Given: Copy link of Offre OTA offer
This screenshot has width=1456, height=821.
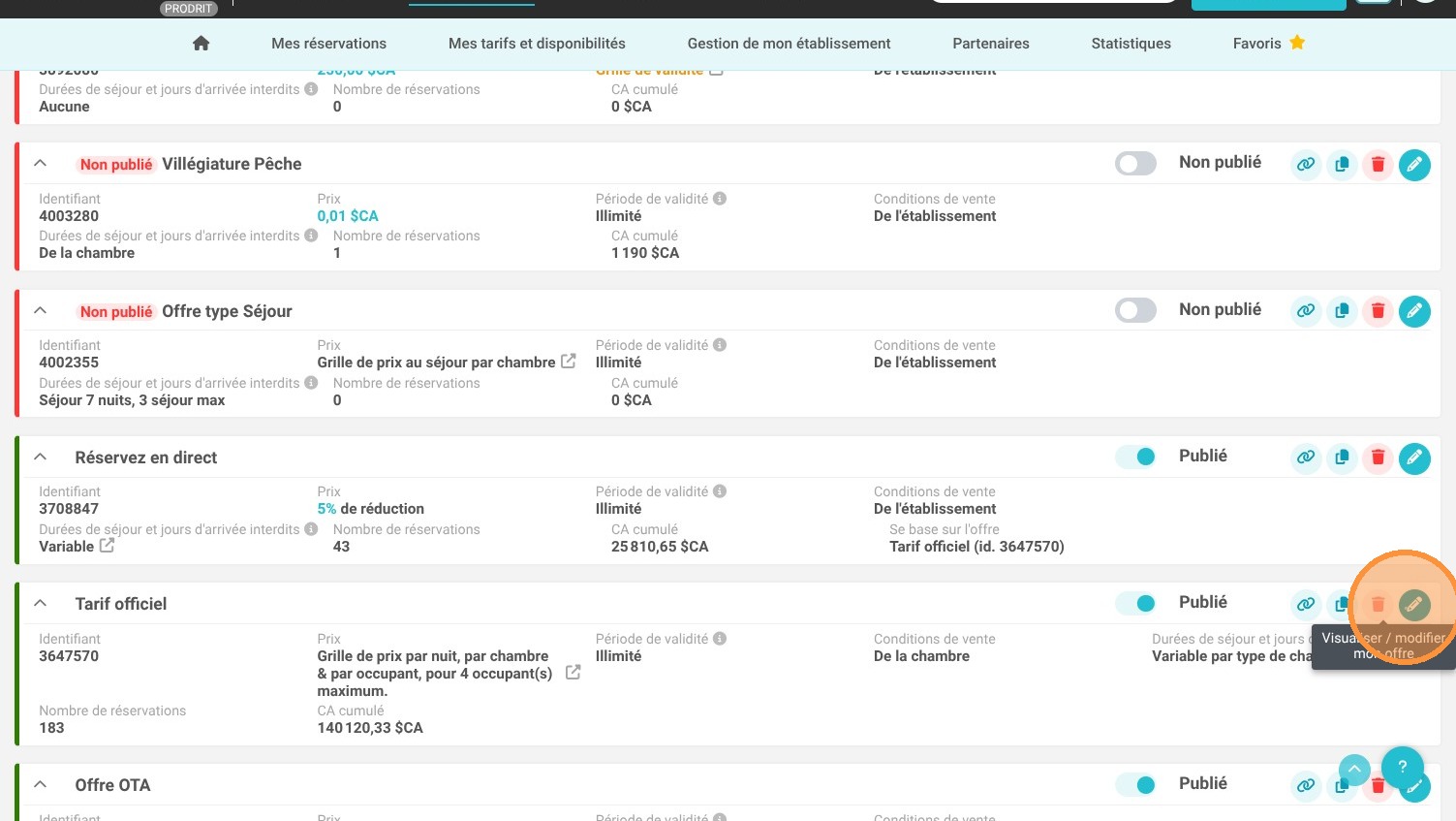Looking at the screenshot, I should coord(1306,786).
